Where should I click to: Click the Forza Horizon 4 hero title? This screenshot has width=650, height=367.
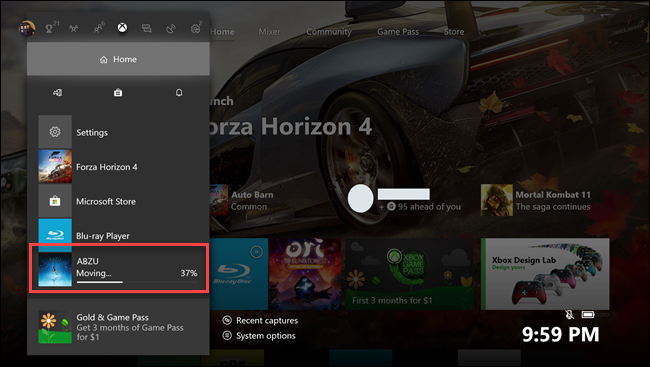click(291, 126)
